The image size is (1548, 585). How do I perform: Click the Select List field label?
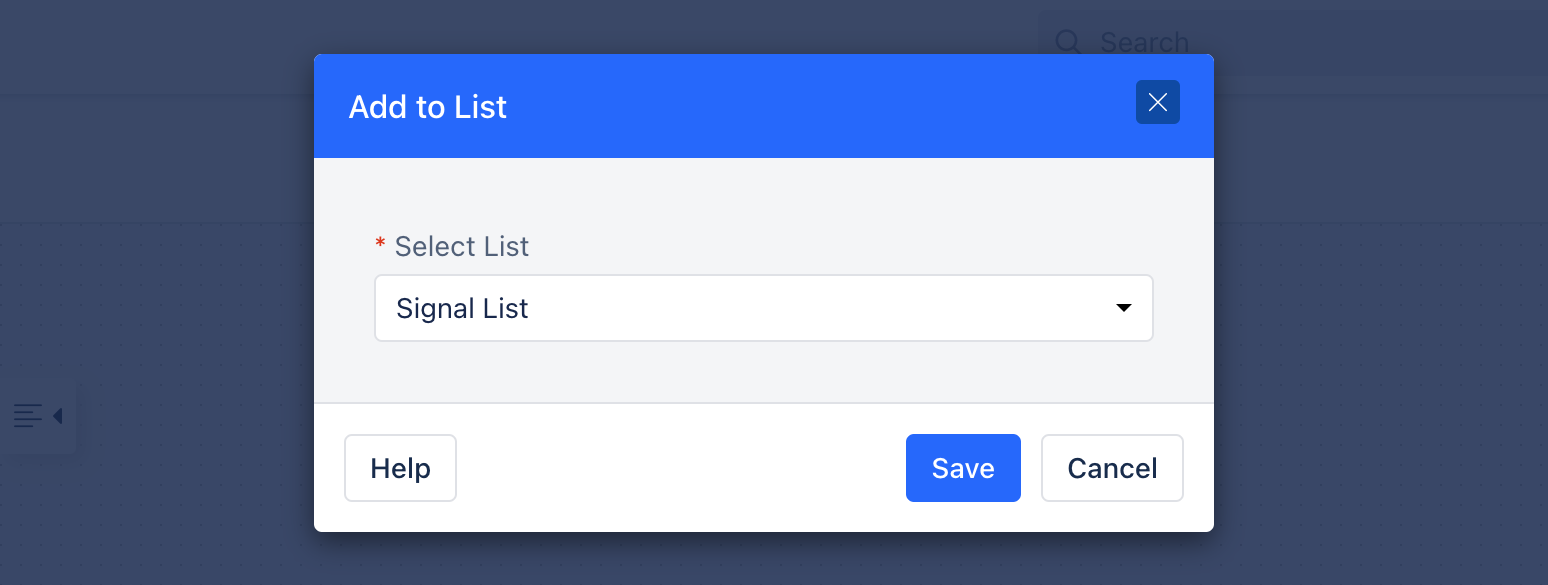[x=461, y=246]
